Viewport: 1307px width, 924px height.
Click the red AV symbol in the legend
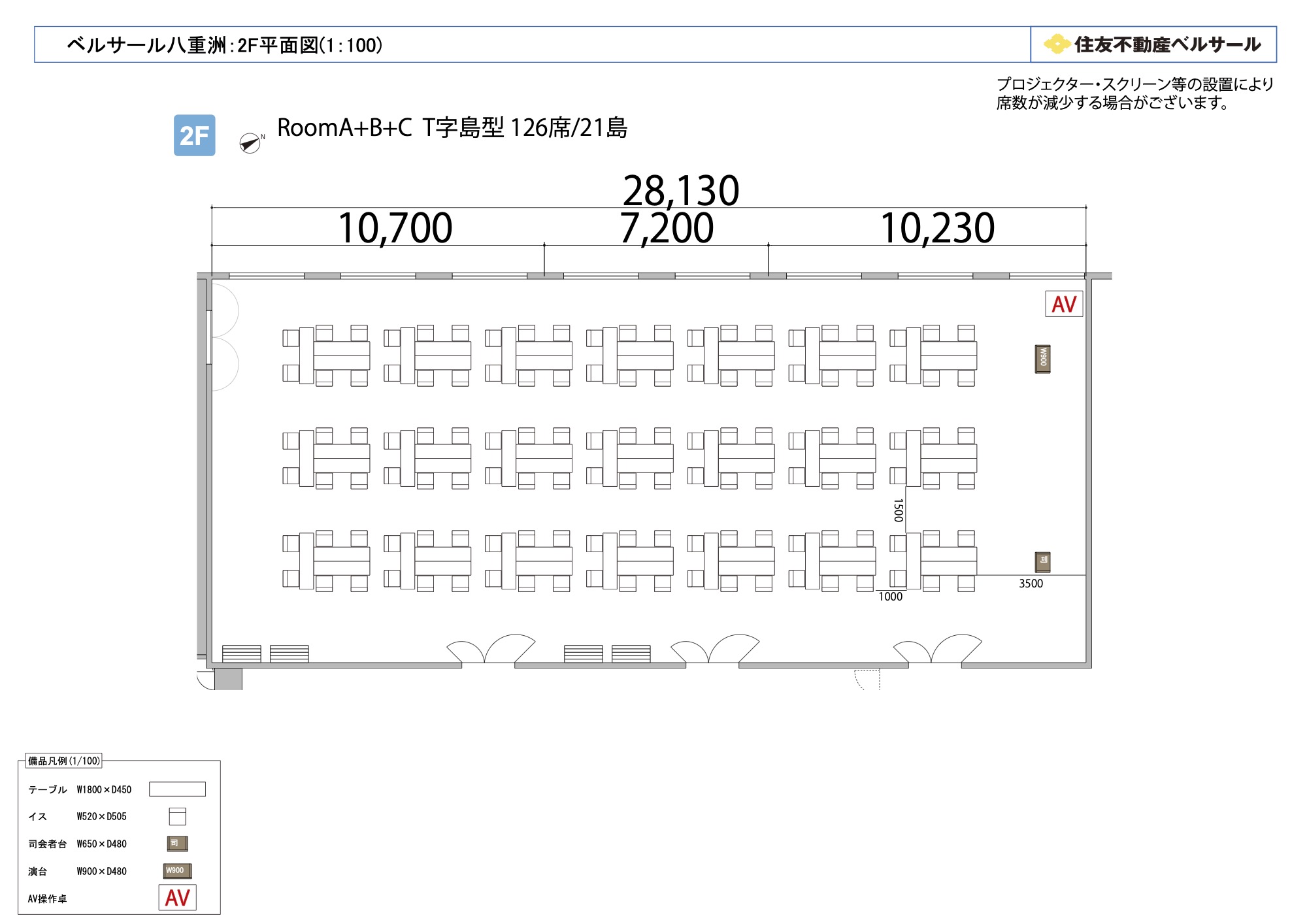point(177,898)
